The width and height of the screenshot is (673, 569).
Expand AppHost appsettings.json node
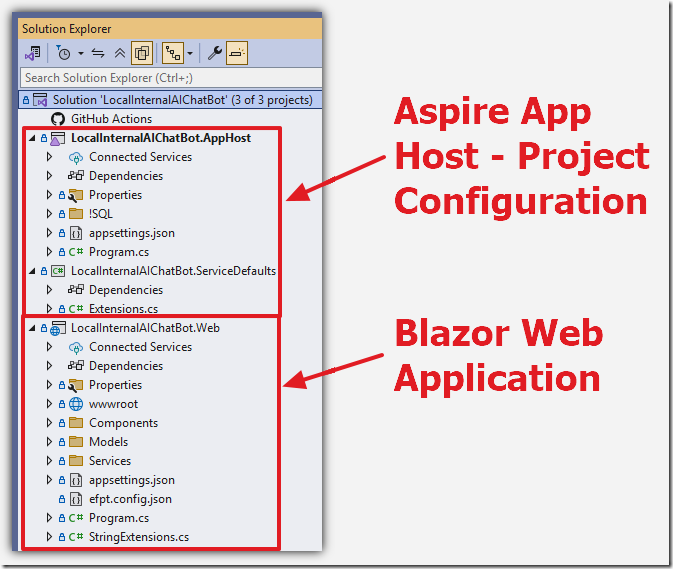click(x=49, y=233)
